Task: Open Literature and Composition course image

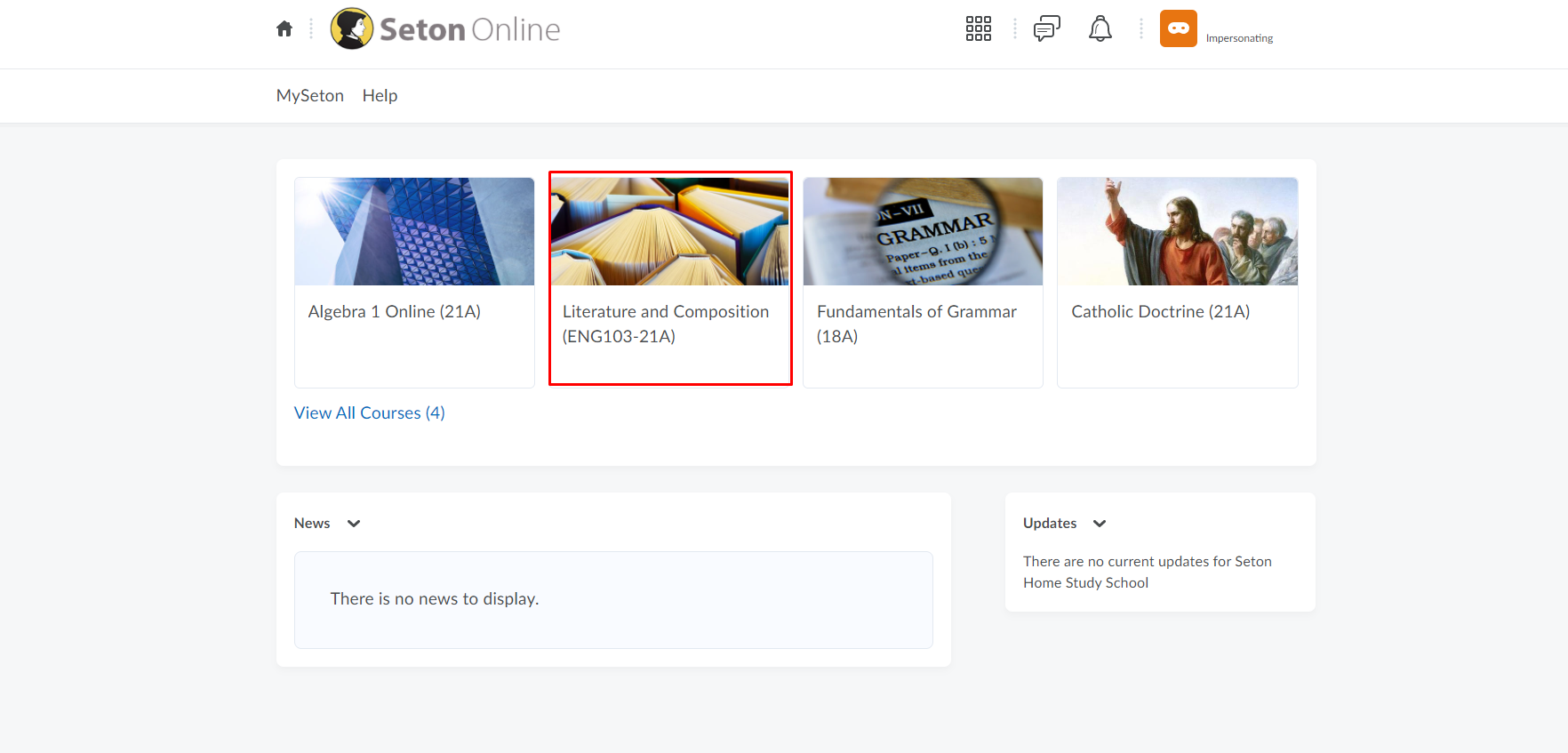Action: point(670,231)
